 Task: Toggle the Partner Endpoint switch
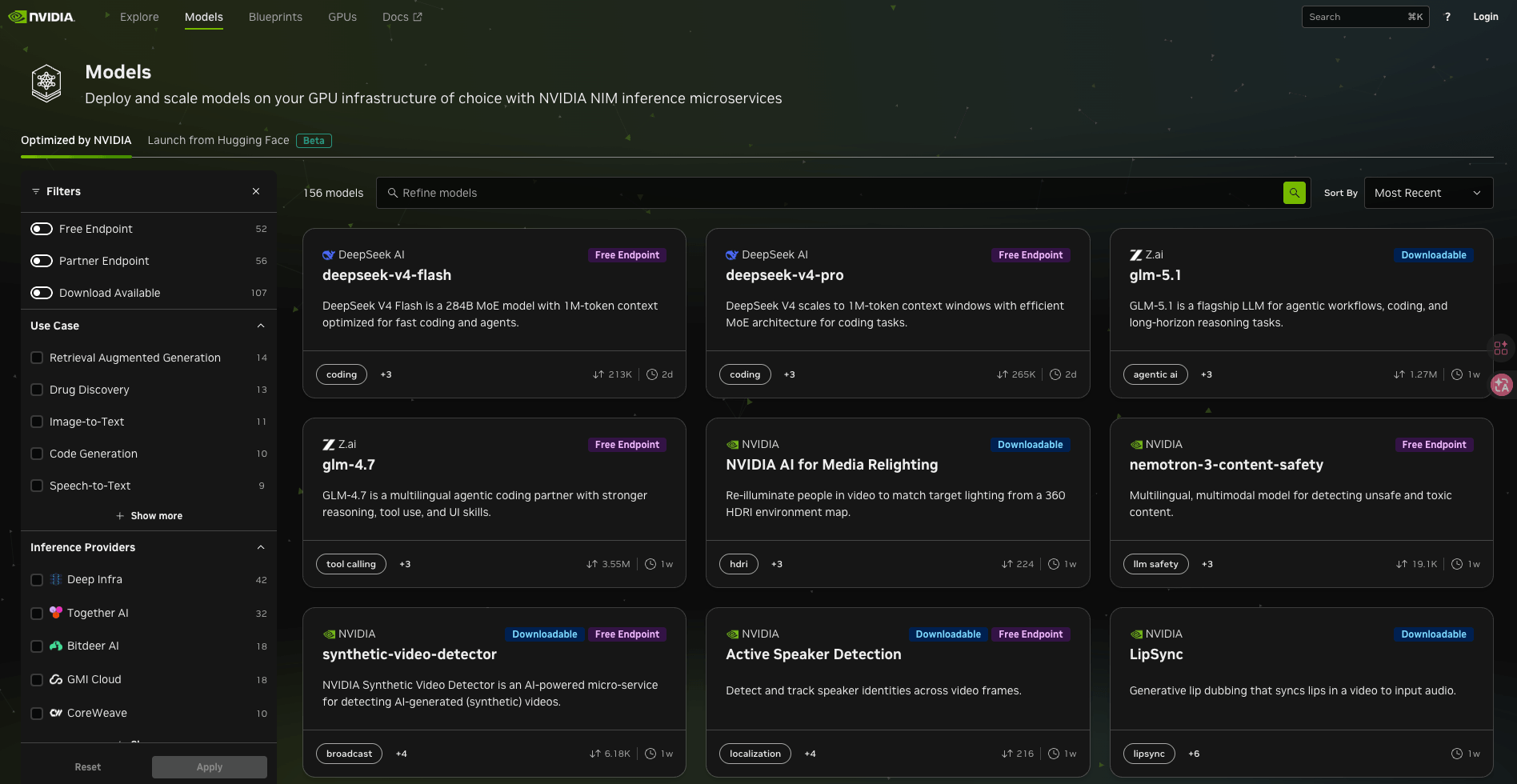[42, 261]
